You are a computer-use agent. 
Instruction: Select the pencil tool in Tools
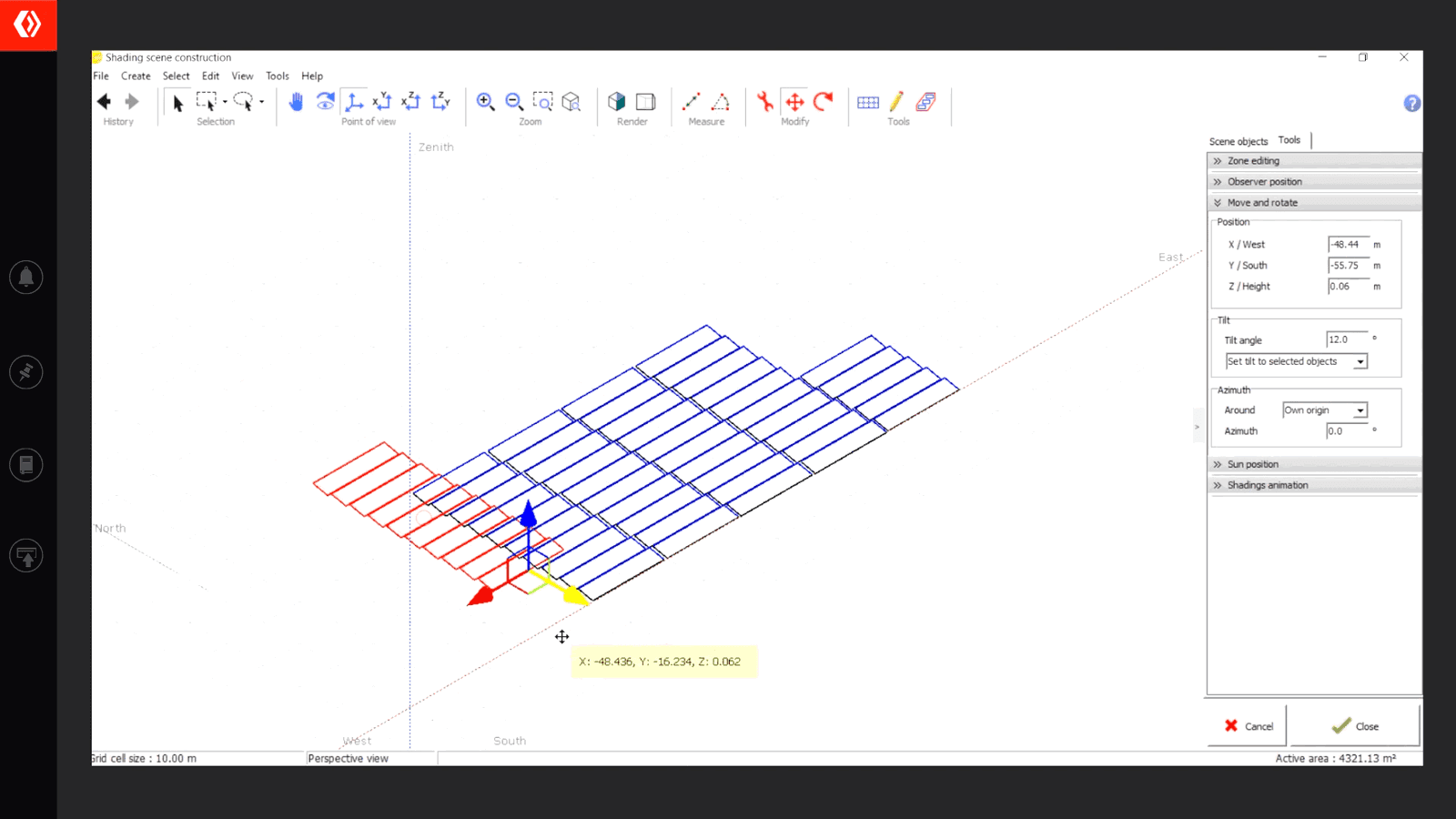[x=897, y=101]
